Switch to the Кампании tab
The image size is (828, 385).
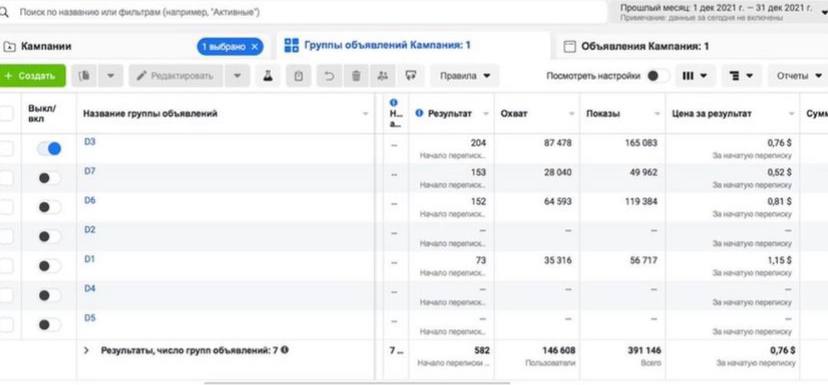46,46
